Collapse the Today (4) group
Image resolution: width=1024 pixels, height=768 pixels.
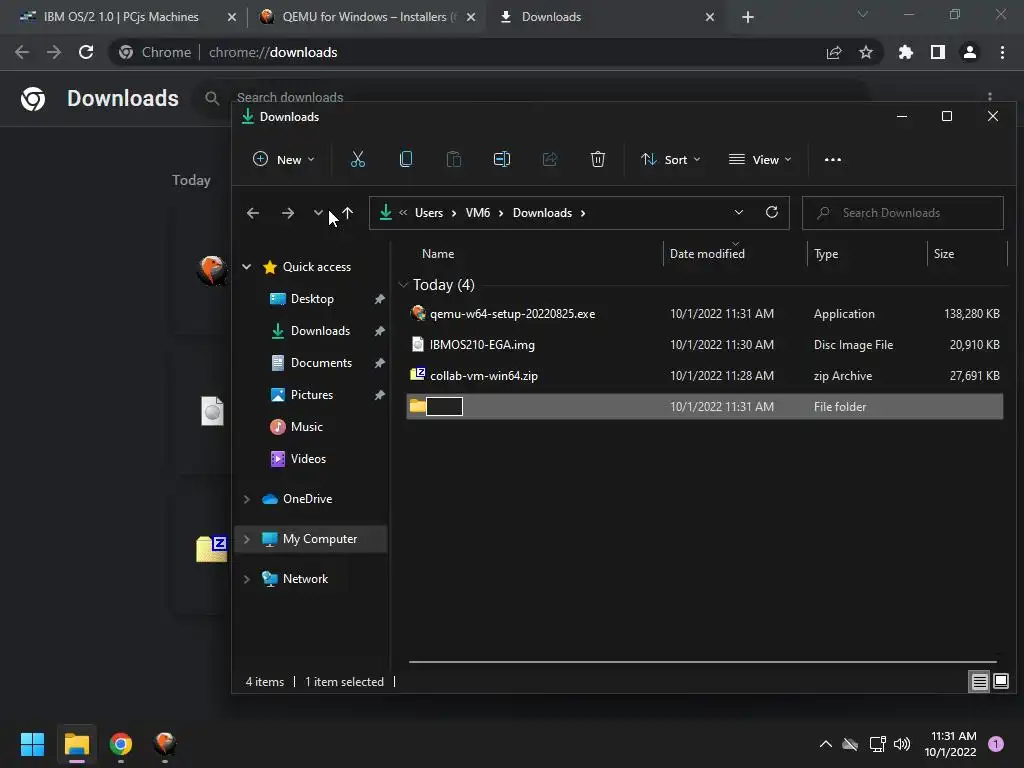point(403,285)
